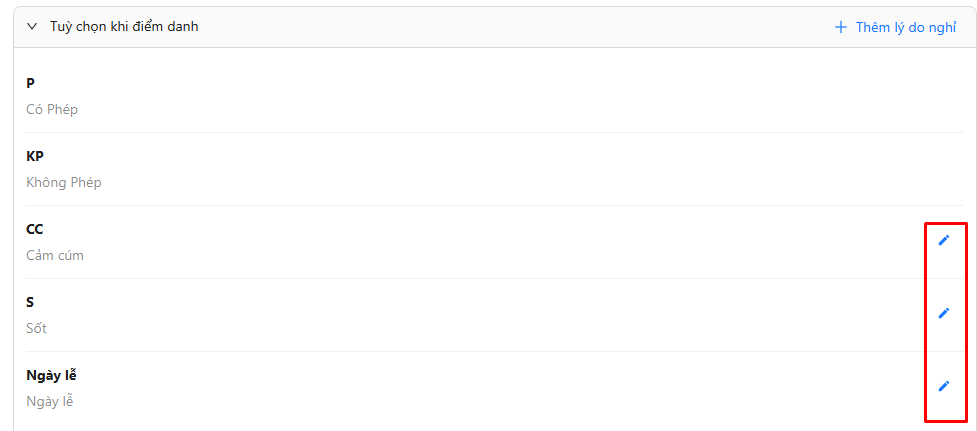The height and width of the screenshot is (431, 977).
Task: Select the bold "P" code label
Action: [31, 83]
